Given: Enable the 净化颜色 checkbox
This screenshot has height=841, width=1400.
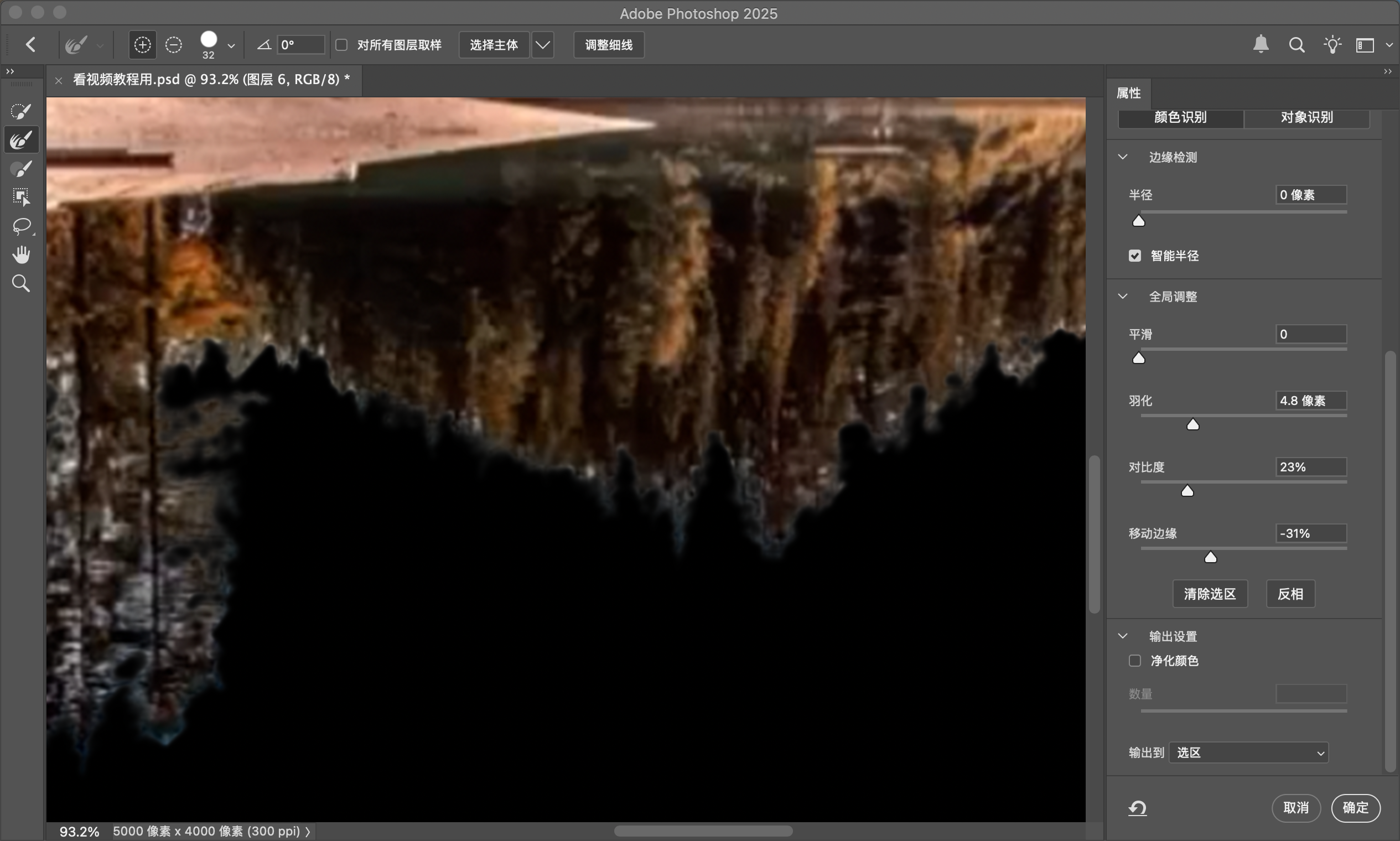Looking at the screenshot, I should (1135, 661).
